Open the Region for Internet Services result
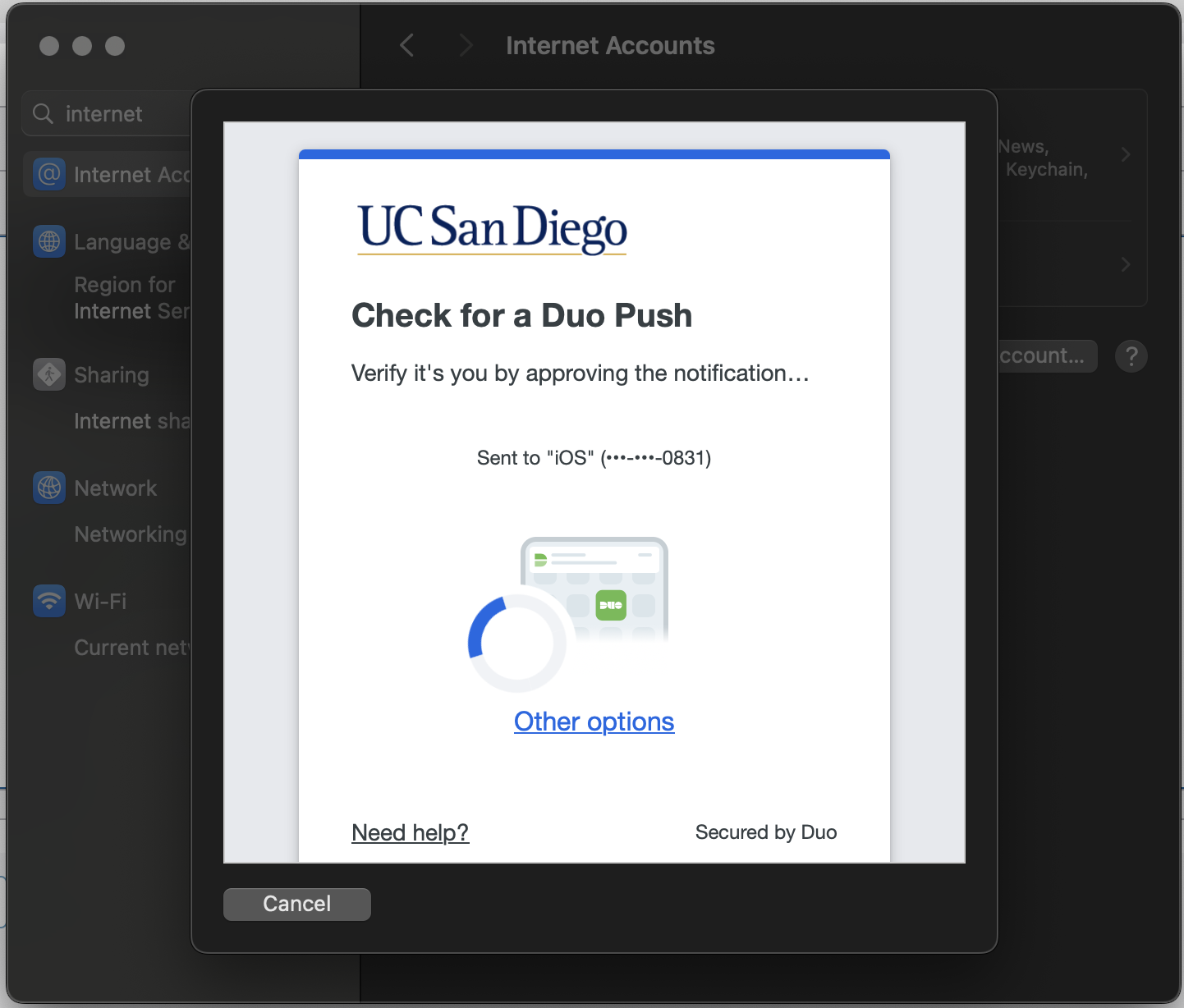 [131, 298]
